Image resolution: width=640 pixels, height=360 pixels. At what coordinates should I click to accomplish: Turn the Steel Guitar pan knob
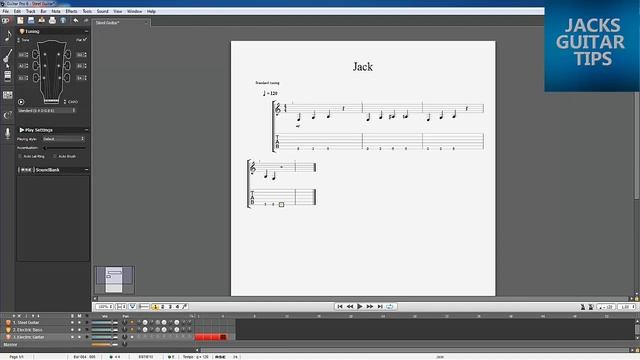125,322
